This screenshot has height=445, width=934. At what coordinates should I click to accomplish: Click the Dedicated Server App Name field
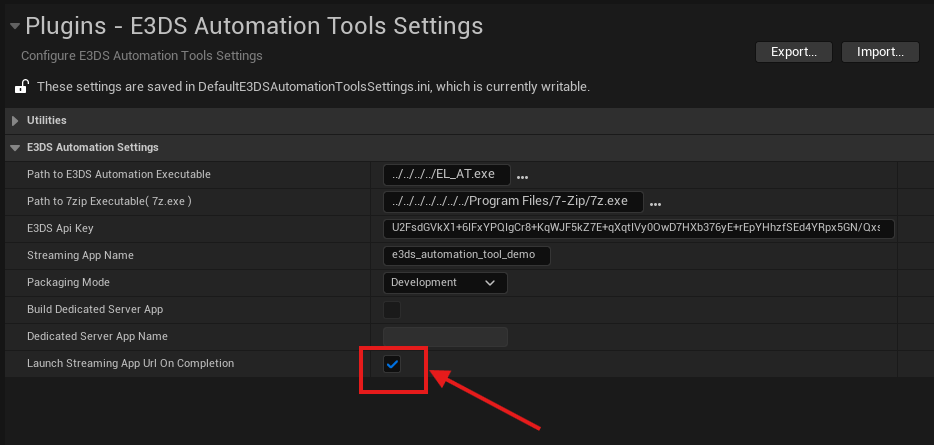coord(445,337)
